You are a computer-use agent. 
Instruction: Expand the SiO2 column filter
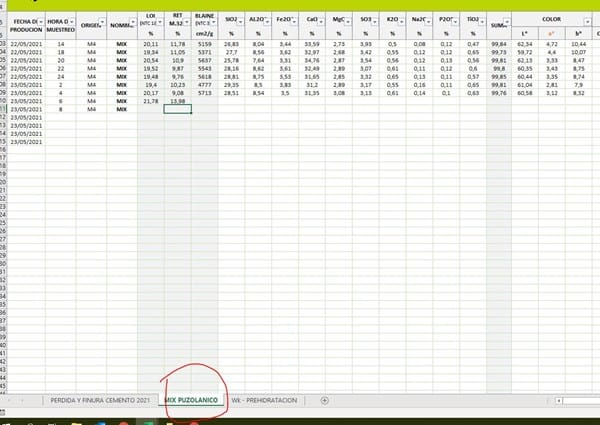coord(242,19)
